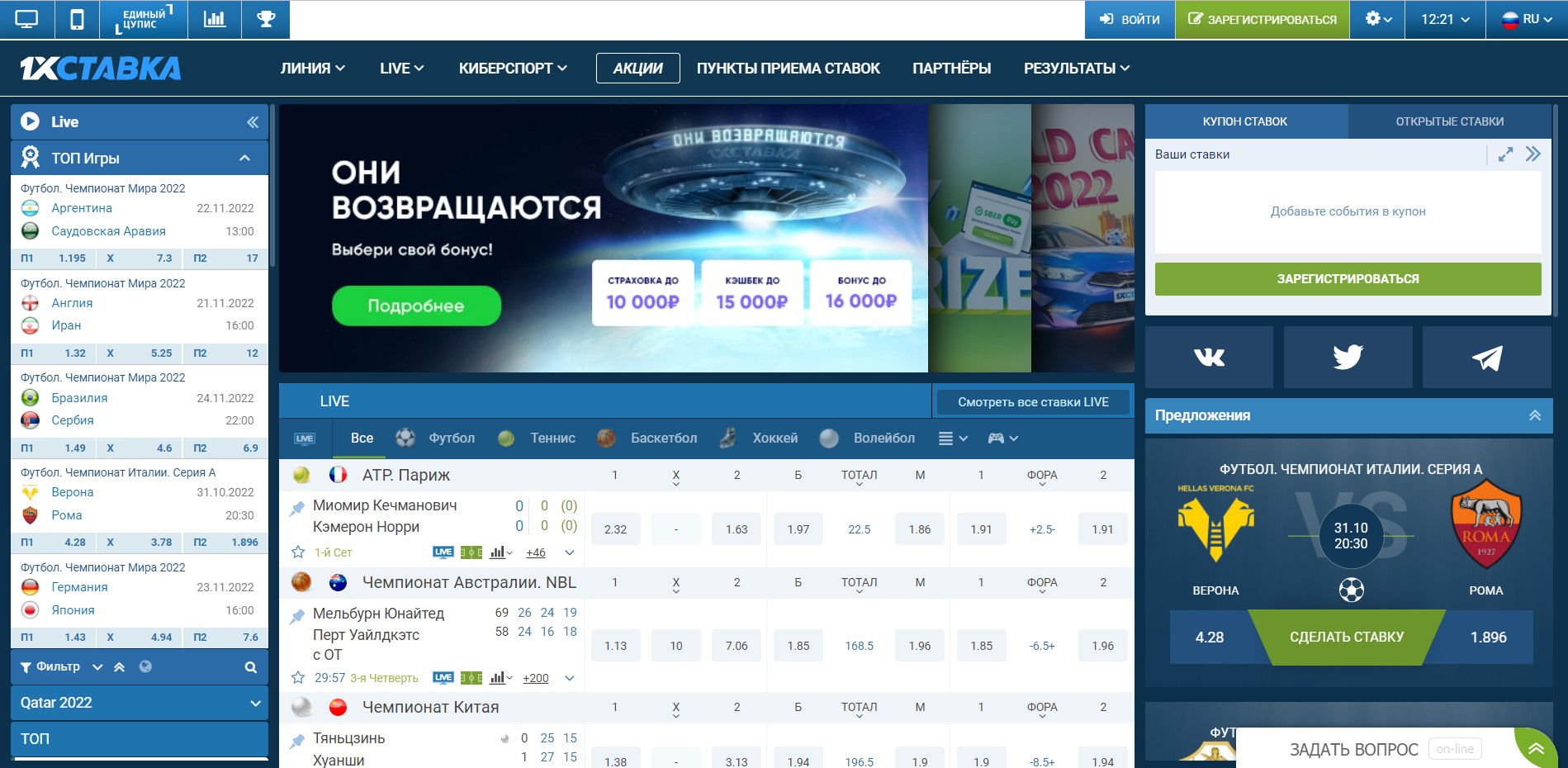
Task: Collapse the bet slip with double arrows
Action: coord(1533,154)
